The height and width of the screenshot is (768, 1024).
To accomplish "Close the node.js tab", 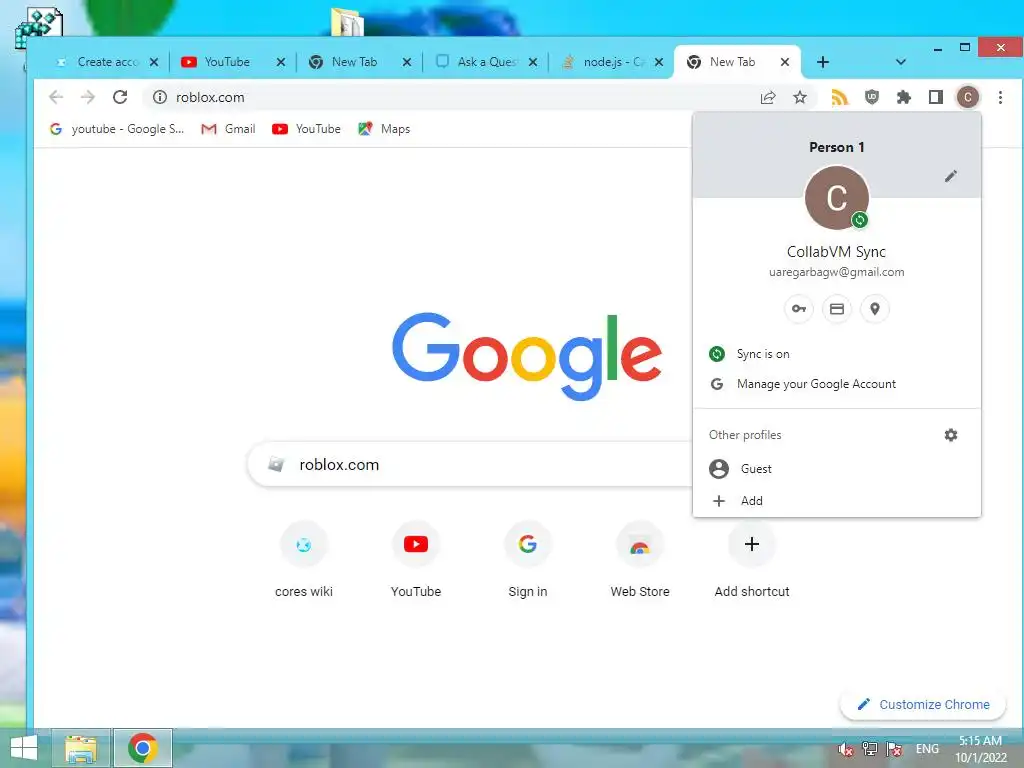I will [659, 62].
